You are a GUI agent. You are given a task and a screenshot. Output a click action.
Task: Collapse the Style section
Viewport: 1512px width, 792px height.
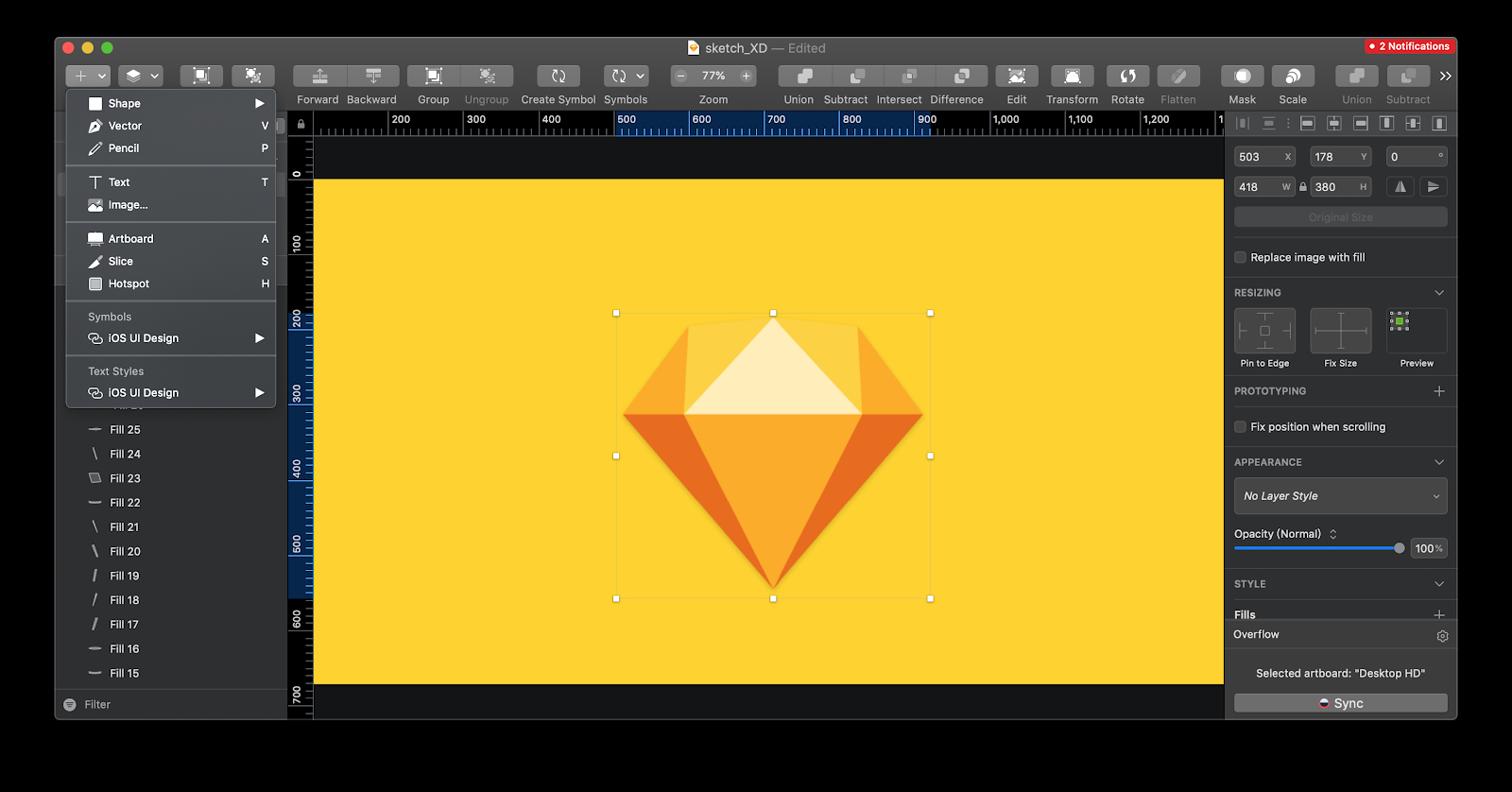tap(1439, 584)
